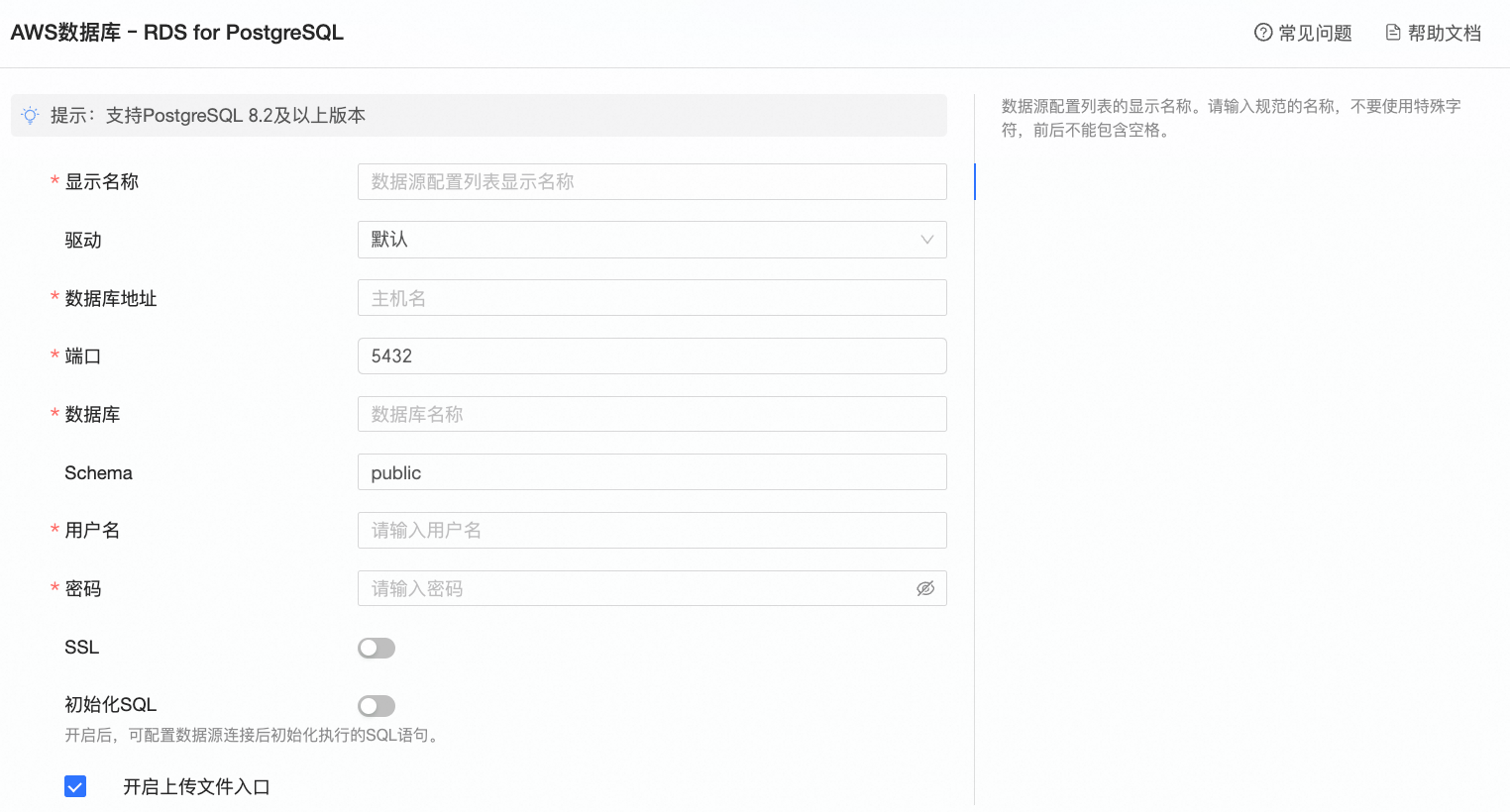The width and height of the screenshot is (1510, 812).
Task: Click the FAQ question mark icon
Action: coord(1262,33)
